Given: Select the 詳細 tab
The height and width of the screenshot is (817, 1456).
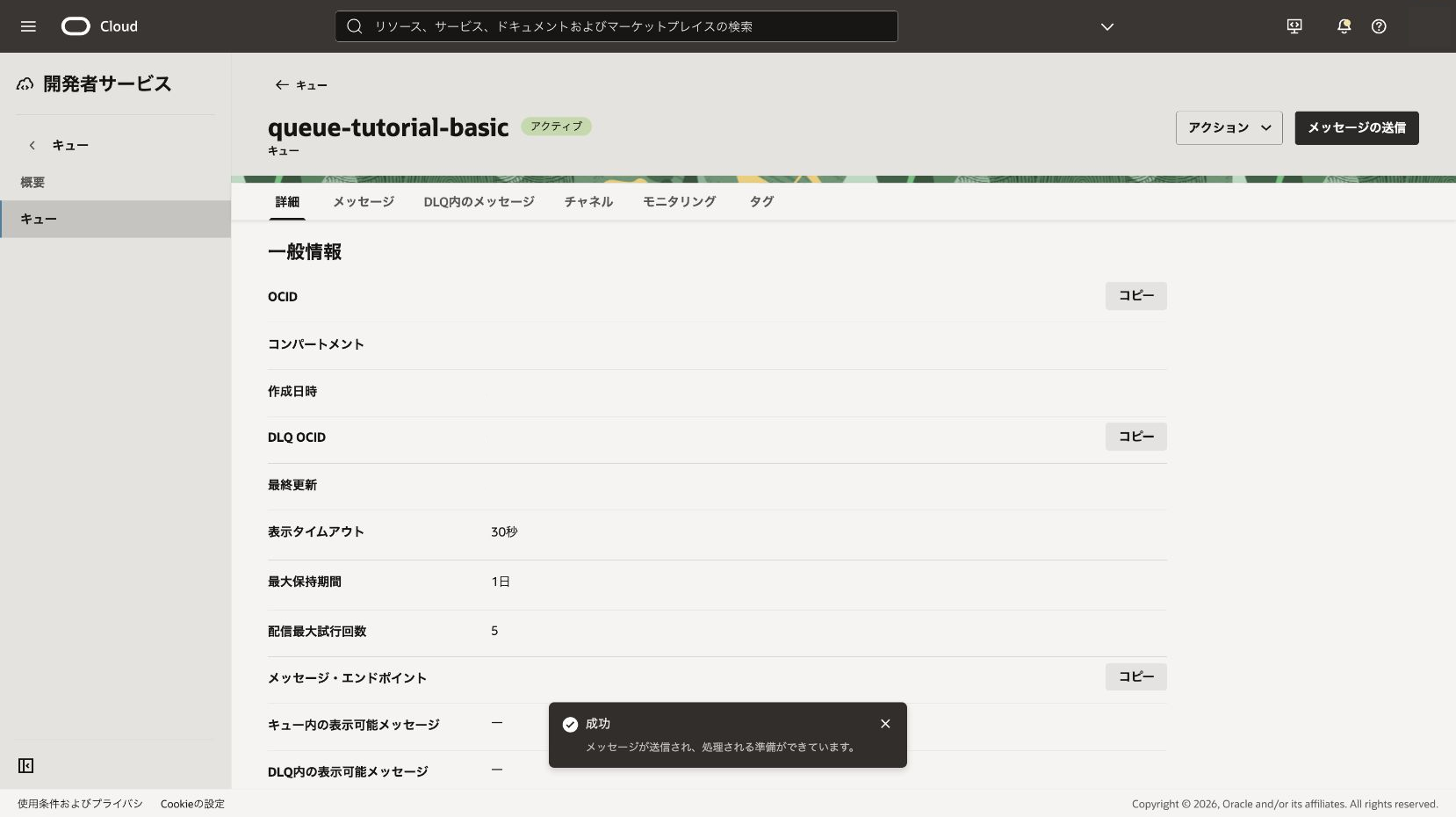Looking at the screenshot, I should (287, 202).
